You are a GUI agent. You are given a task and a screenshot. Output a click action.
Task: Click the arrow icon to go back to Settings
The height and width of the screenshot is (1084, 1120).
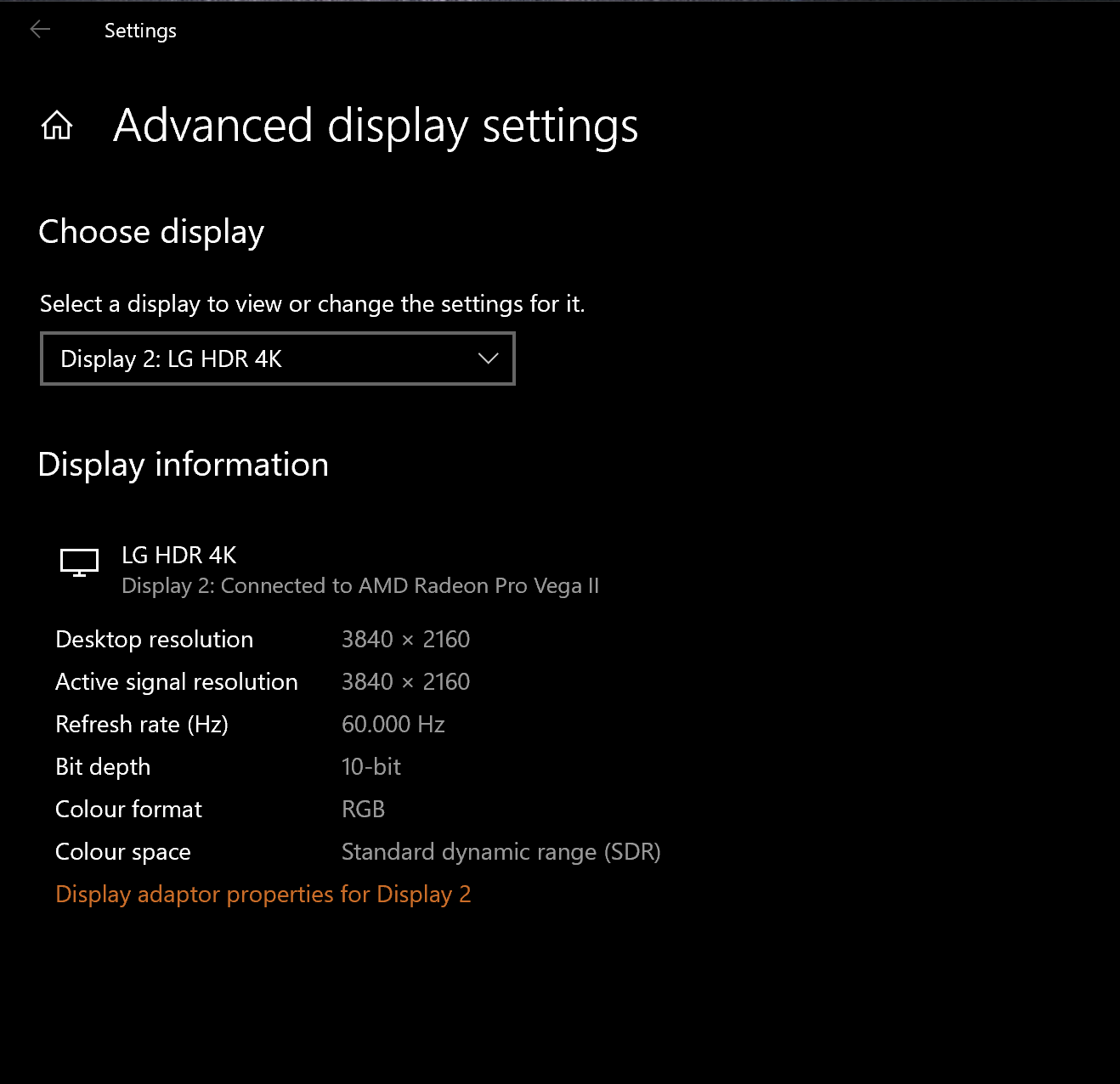[x=39, y=29]
